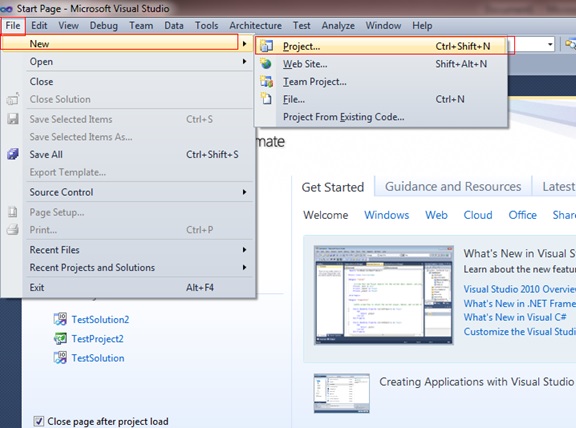Select Save All in File menu
The width and height of the screenshot is (576, 428).
coord(128,154)
